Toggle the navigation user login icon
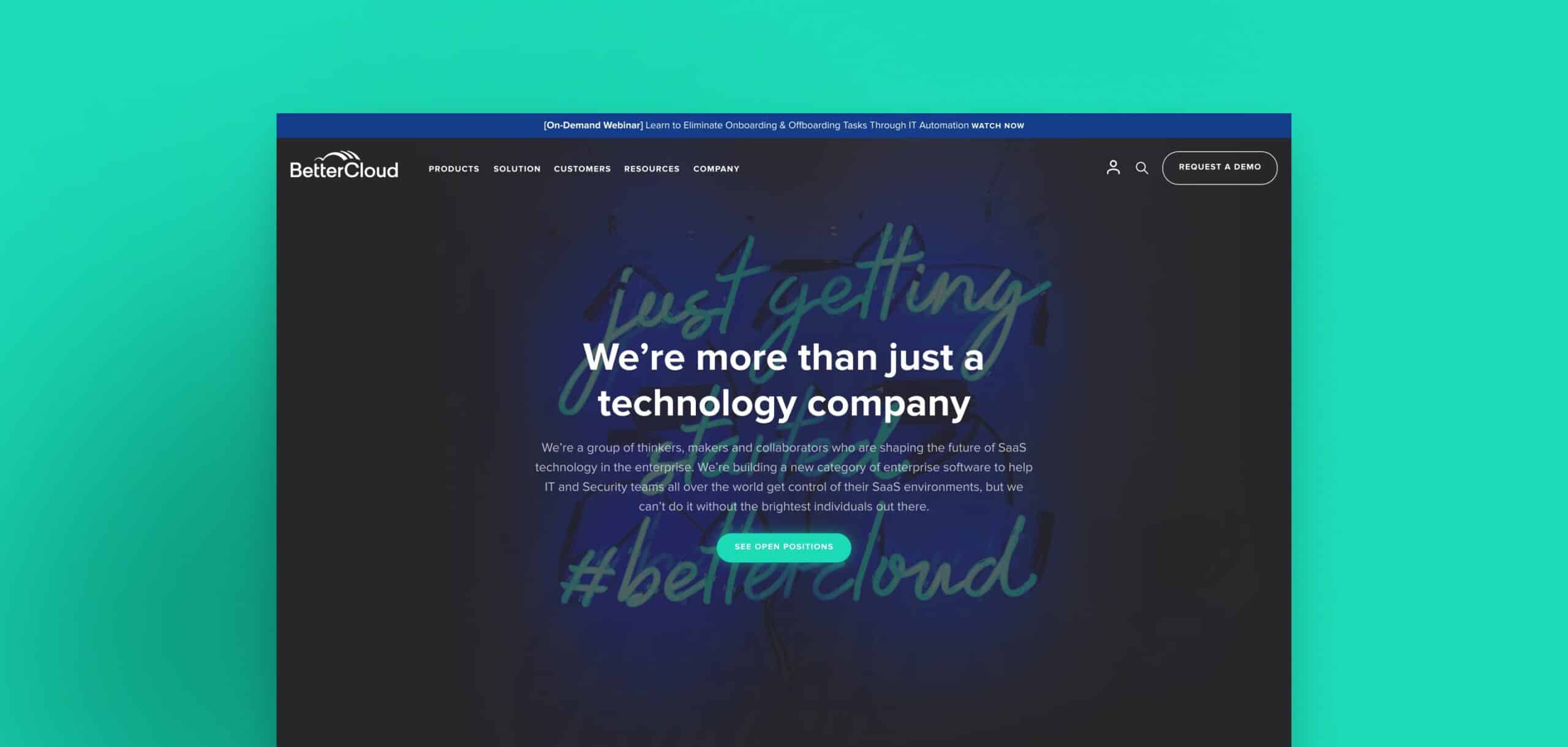Screen dimensions: 1568x747 click(x=1113, y=167)
